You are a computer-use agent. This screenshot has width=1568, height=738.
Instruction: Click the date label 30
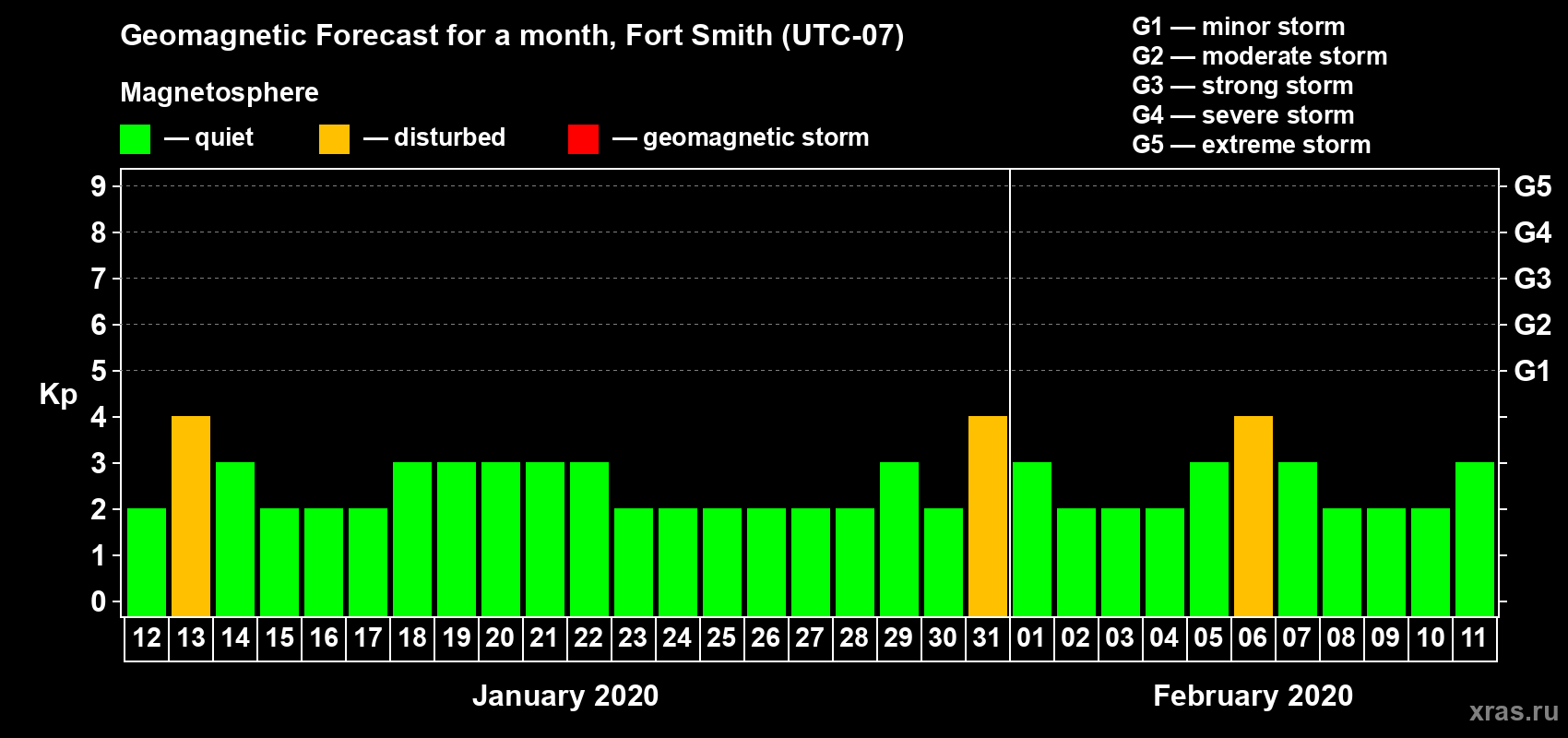[x=944, y=638]
